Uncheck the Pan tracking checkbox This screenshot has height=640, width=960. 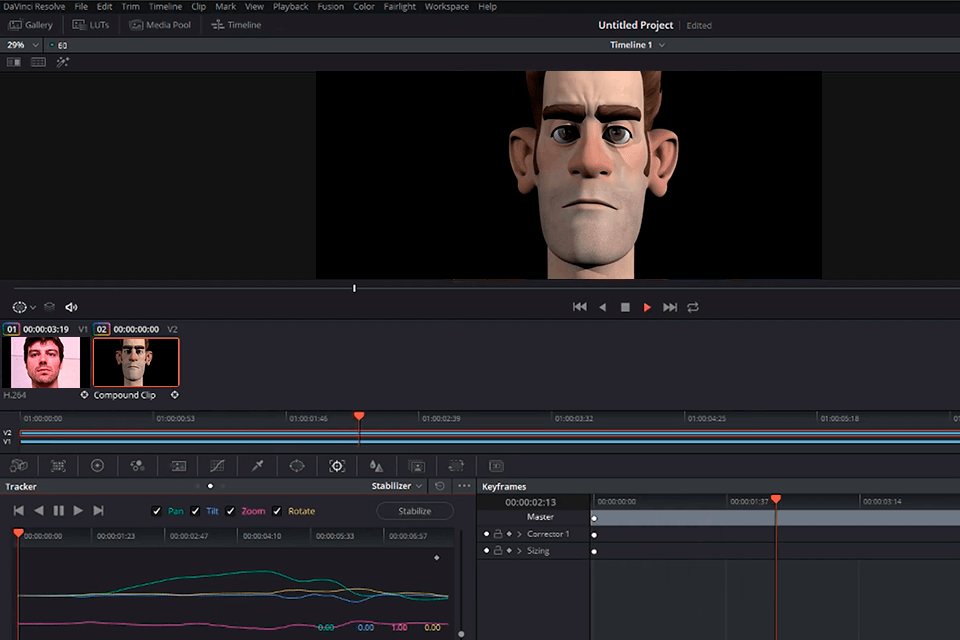click(x=157, y=511)
